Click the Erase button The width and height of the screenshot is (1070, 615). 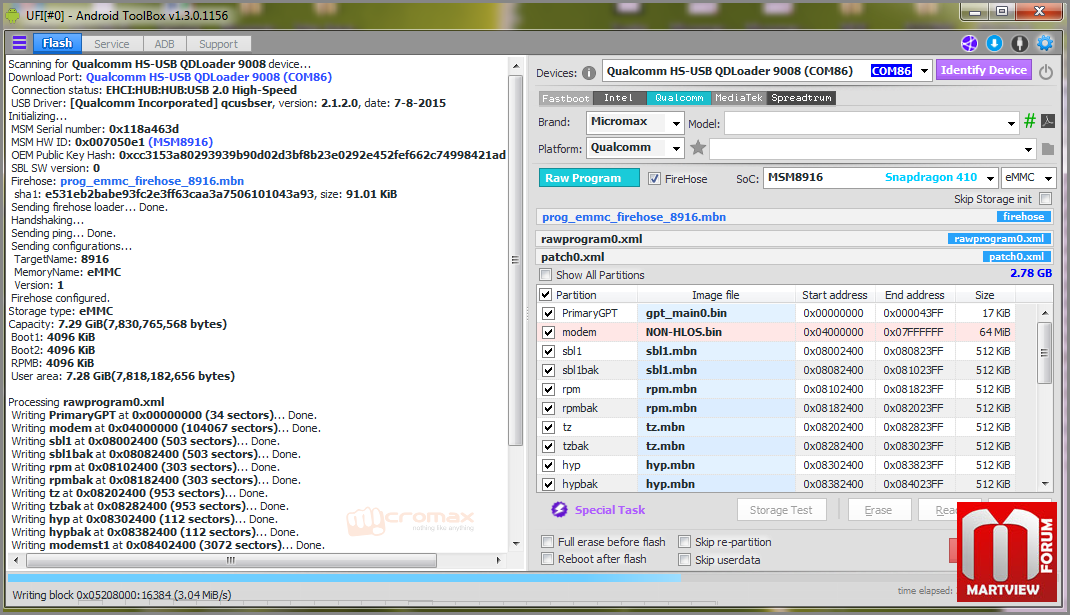(x=878, y=510)
